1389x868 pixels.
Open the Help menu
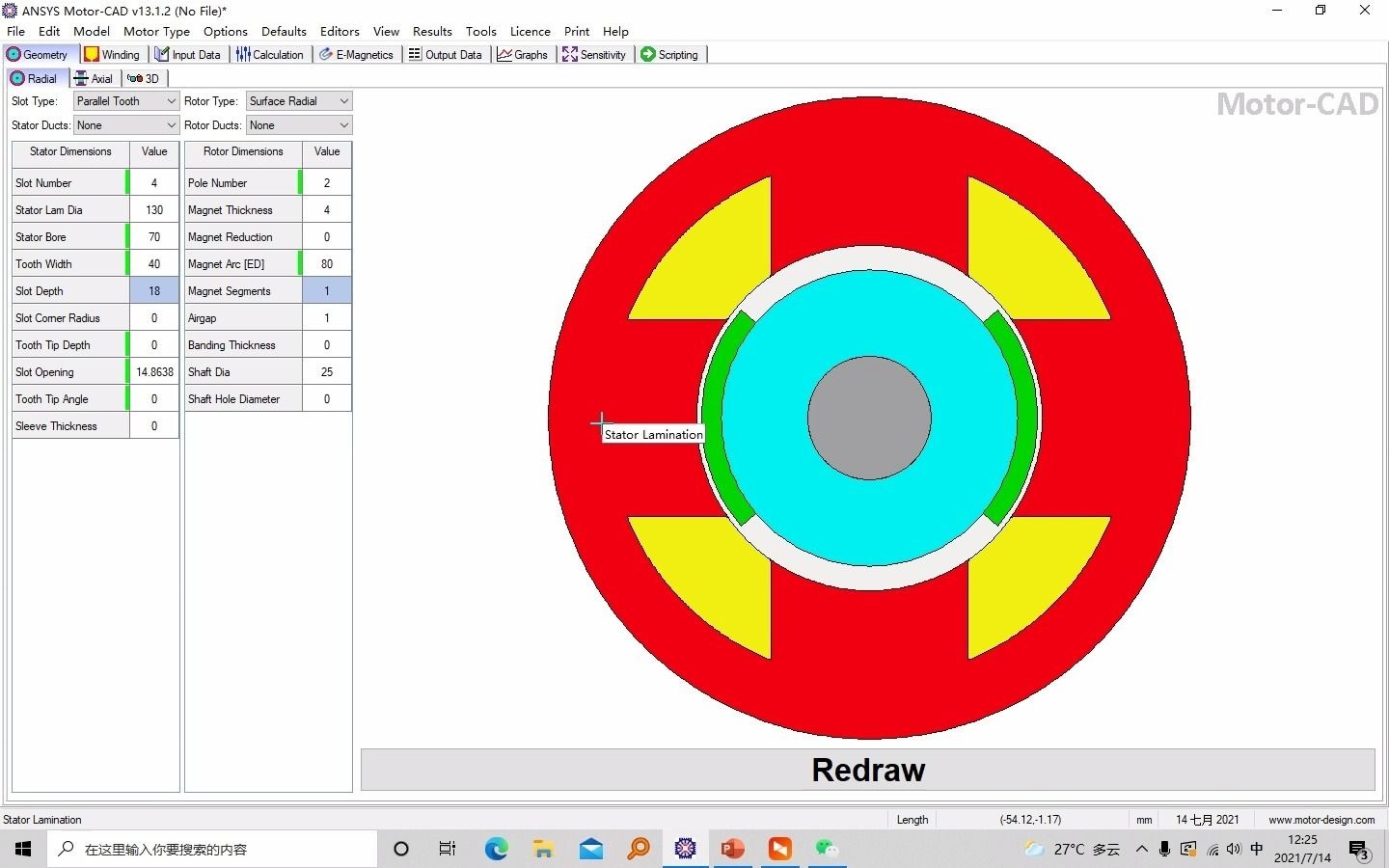[615, 31]
